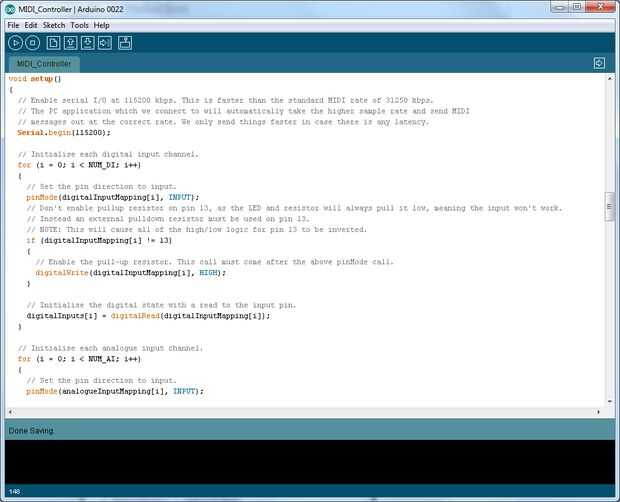Image resolution: width=620 pixels, height=502 pixels.
Task: Maximize the Arduino window
Action: [577, 7]
